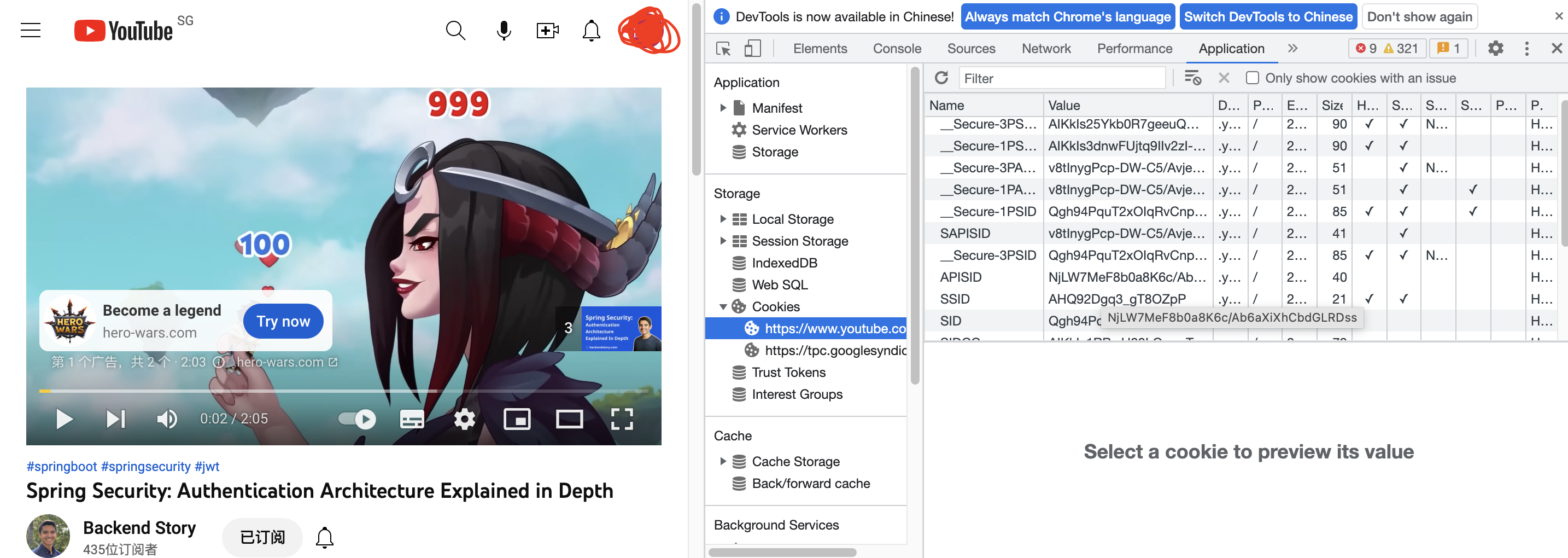Click the YouTube search icon

click(455, 31)
